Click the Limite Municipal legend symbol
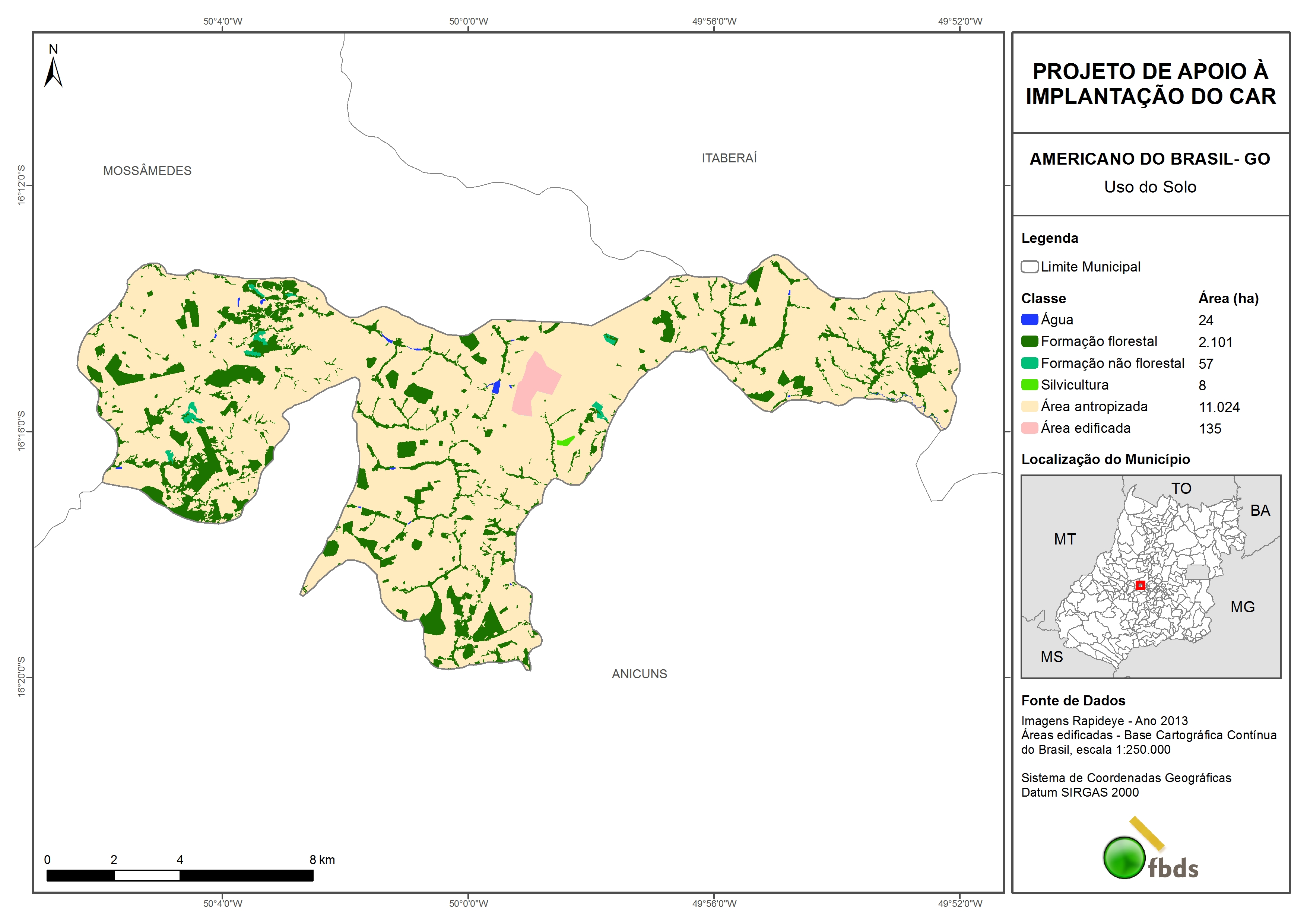 pos(1029,266)
